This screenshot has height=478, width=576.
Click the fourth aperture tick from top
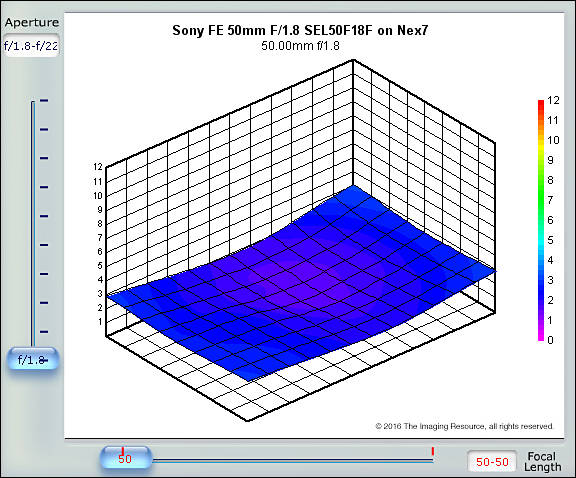44,187
